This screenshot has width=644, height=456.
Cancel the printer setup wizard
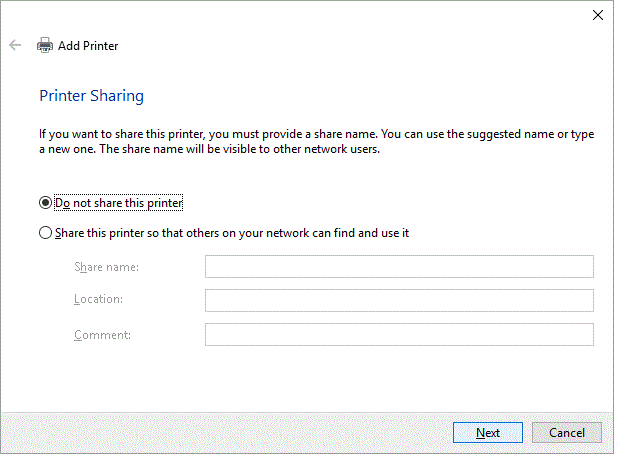(x=566, y=432)
